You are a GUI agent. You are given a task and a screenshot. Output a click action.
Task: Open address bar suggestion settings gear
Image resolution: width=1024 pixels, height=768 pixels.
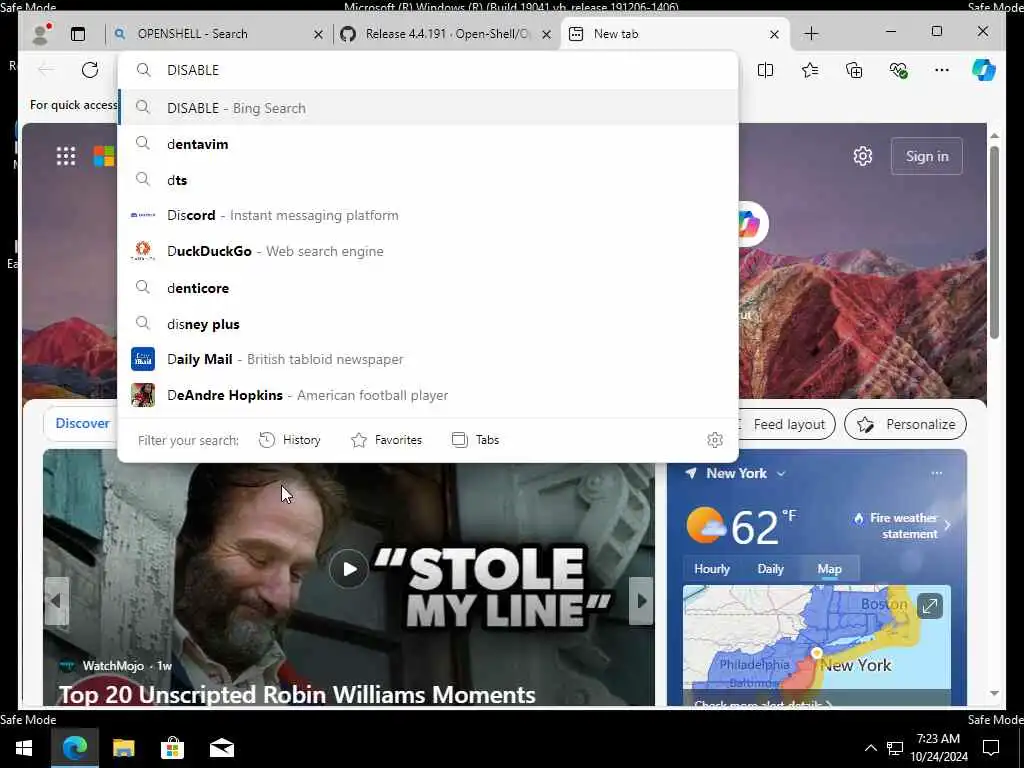pyautogui.click(x=715, y=440)
